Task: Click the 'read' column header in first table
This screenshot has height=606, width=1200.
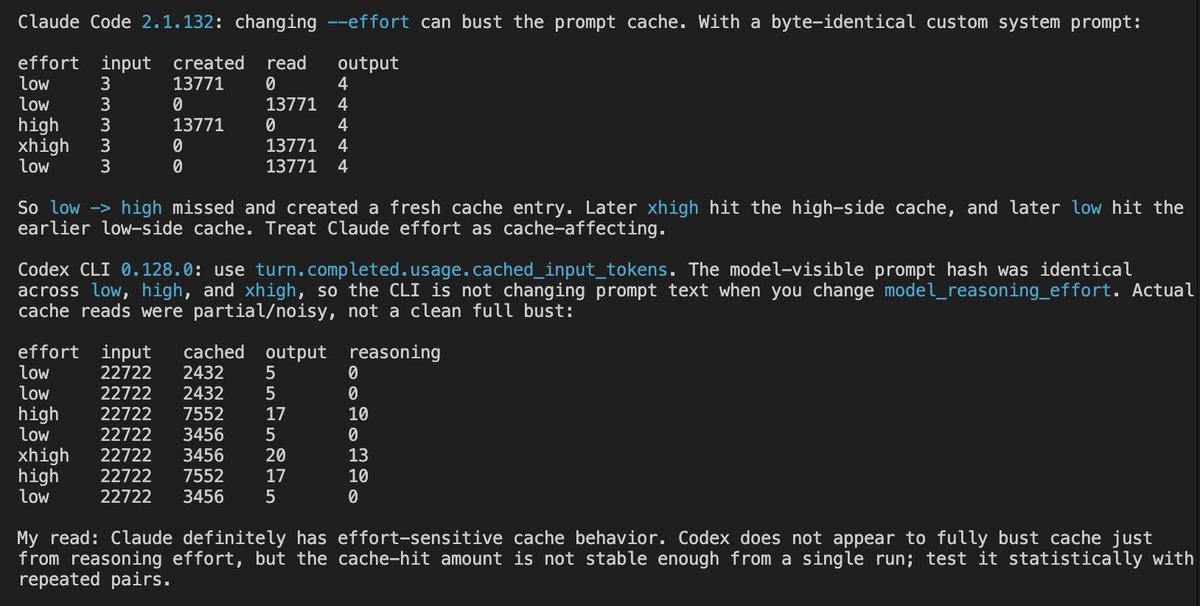Action: 286,63
